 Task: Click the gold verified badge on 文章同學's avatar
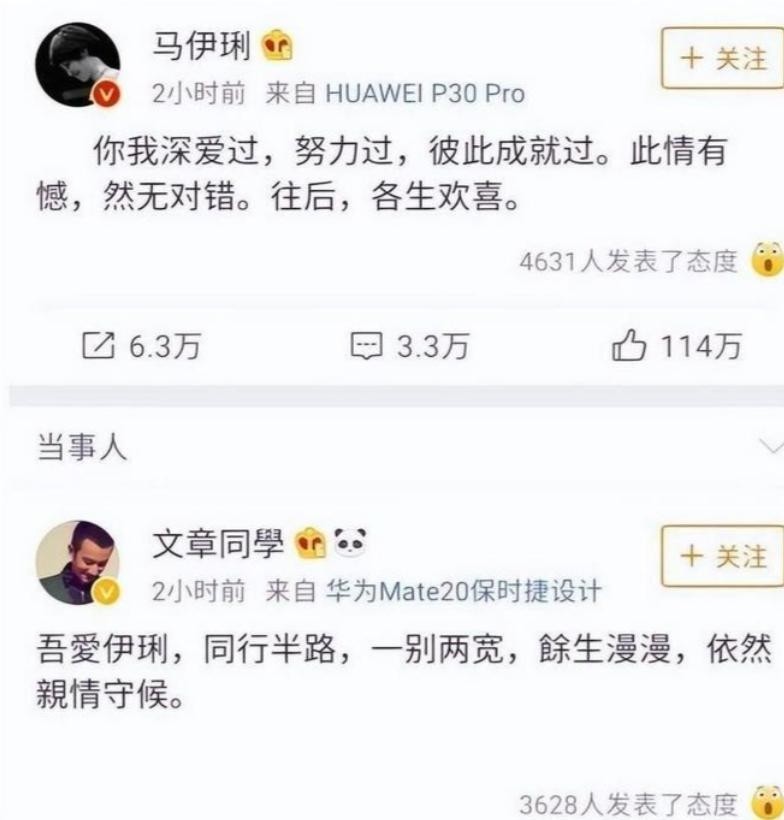[x=107, y=592]
